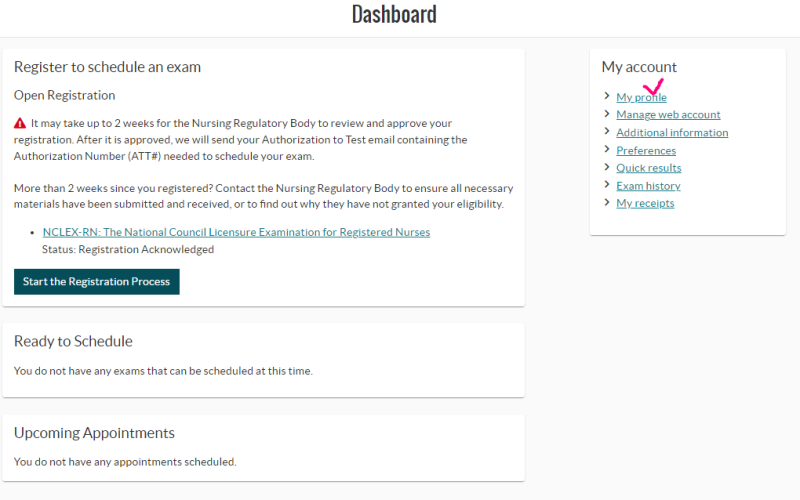Click the red warning triangle icon
The height and width of the screenshot is (500, 800).
[20, 123]
